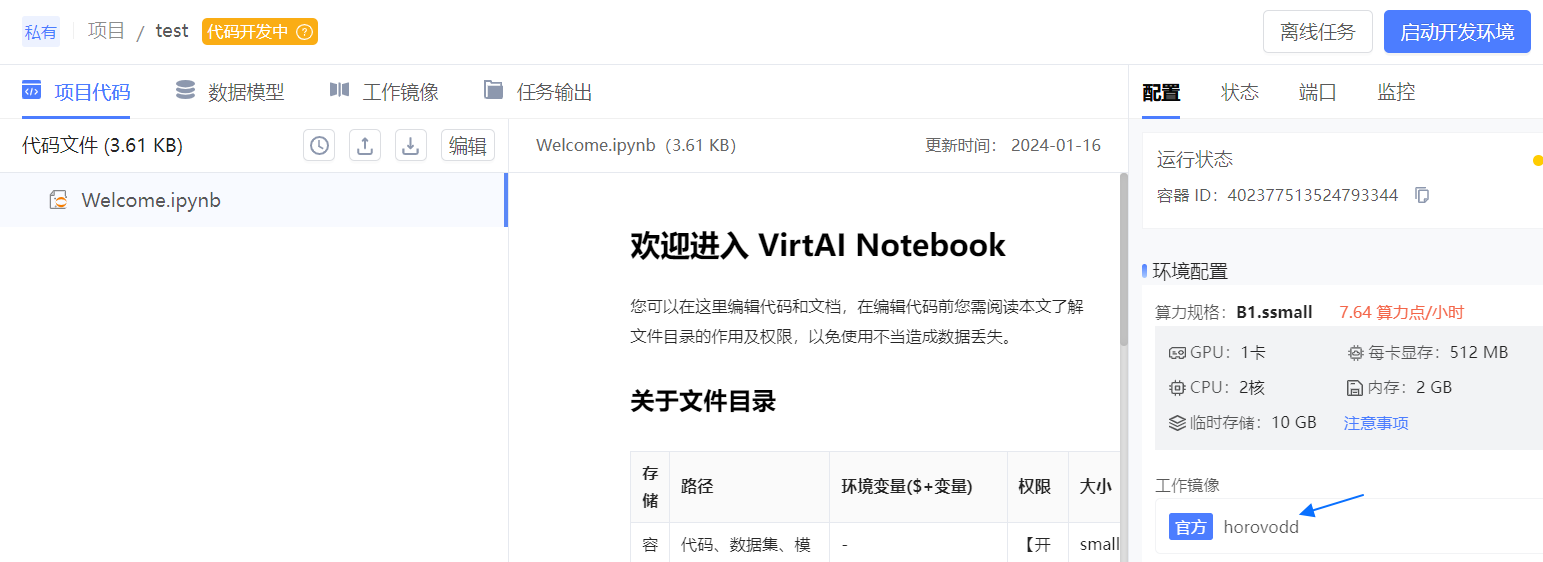
Task: Select Welcome.ipynb in the file list
Action: pos(151,200)
